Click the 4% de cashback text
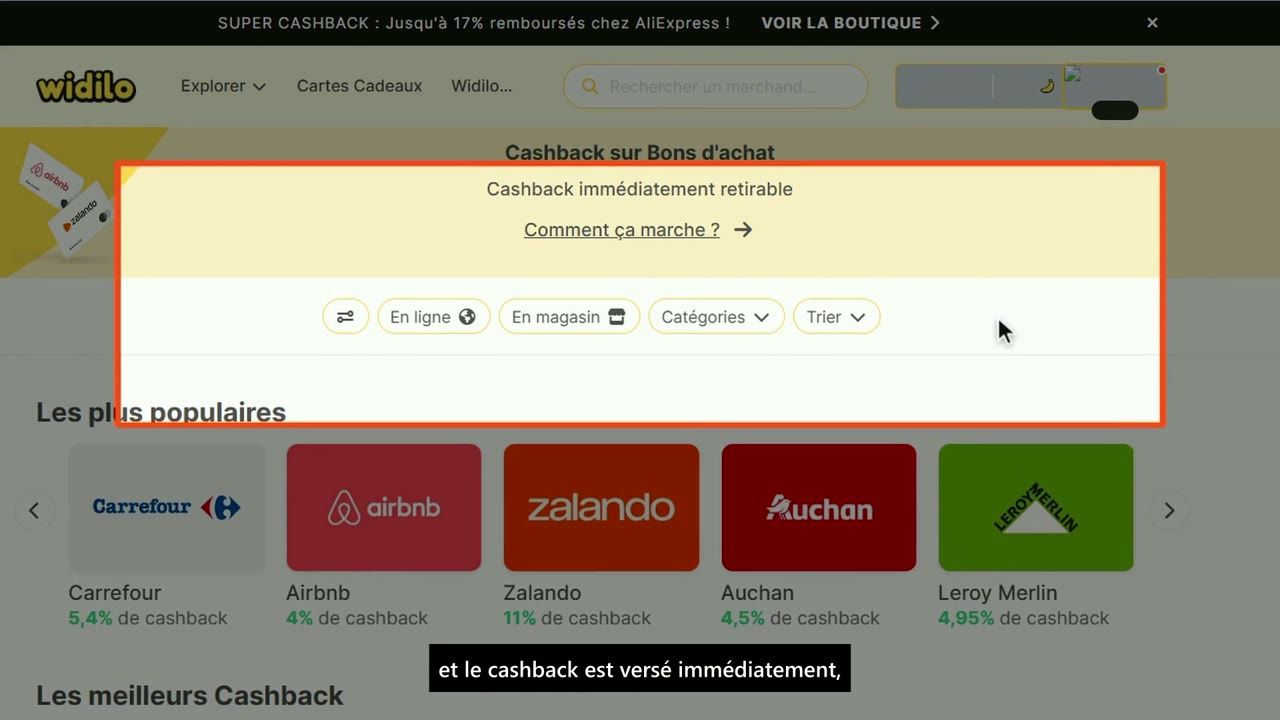This screenshot has height=720, width=1280. point(357,618)
